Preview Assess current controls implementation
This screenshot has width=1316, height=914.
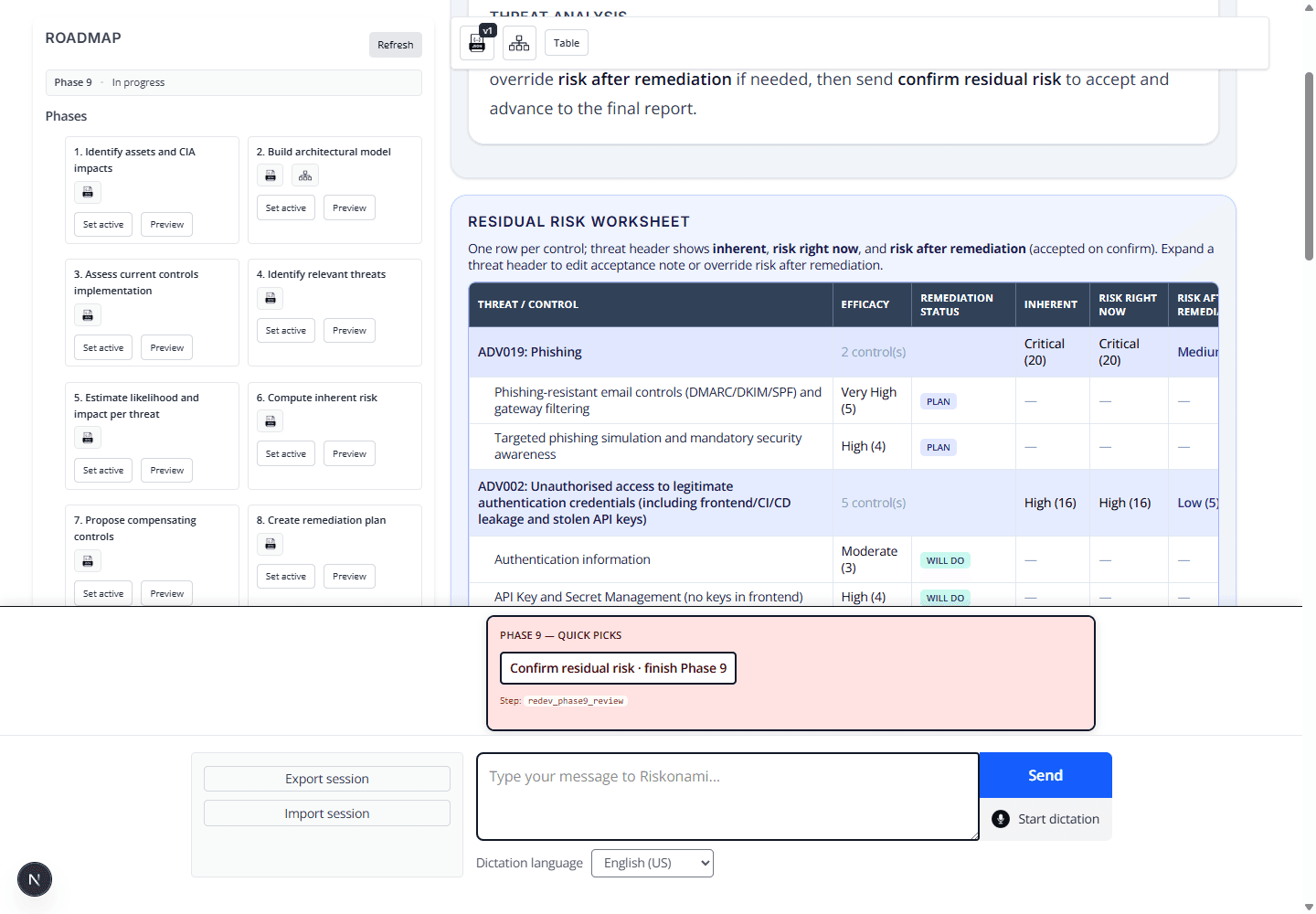coord(167,348)
